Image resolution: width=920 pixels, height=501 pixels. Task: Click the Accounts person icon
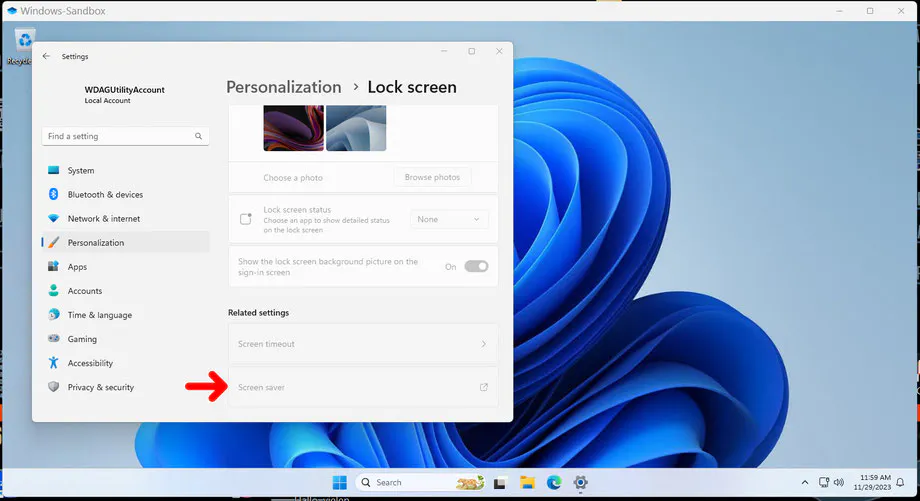click(x=53, y=290)
